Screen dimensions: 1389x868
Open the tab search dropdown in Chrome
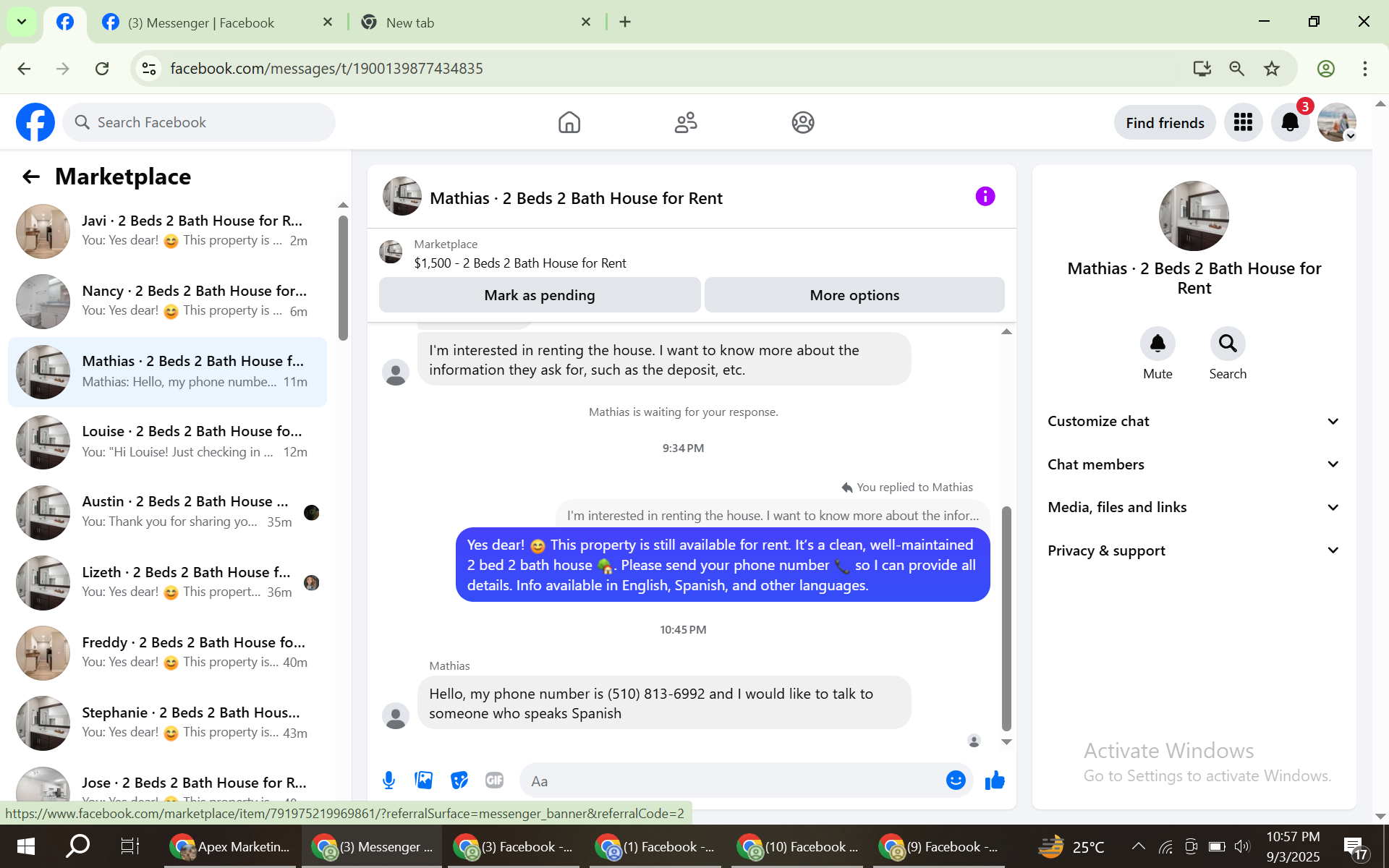coord(22,22)
